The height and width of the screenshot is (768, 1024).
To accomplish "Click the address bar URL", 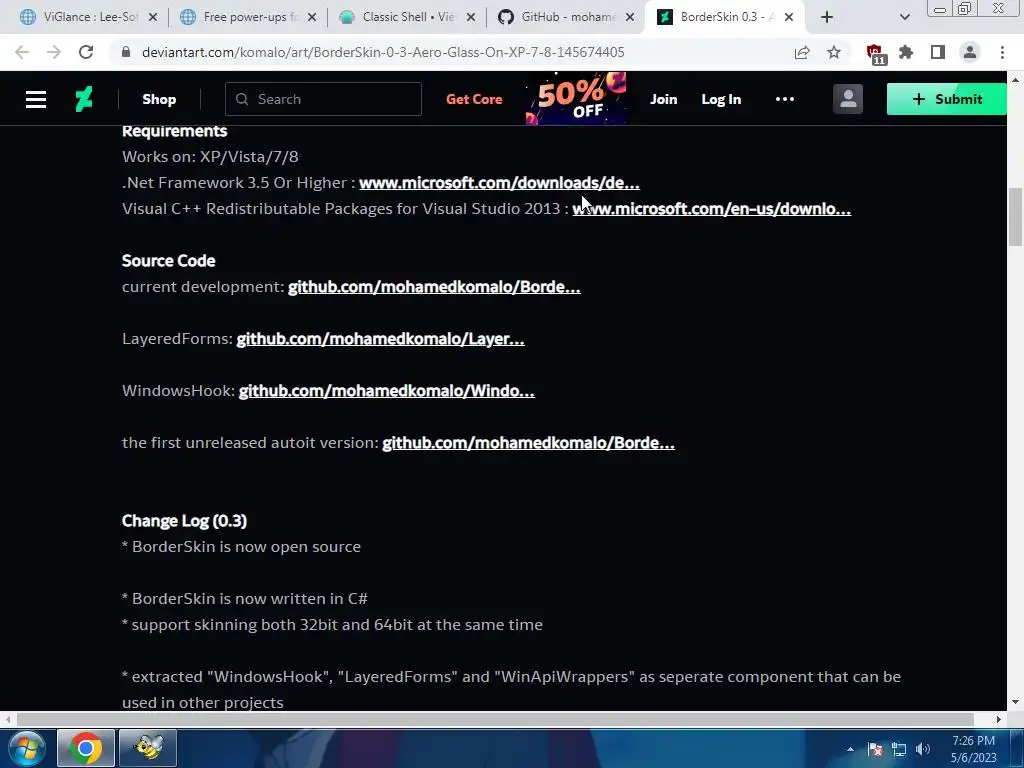I will coord(383,52).
